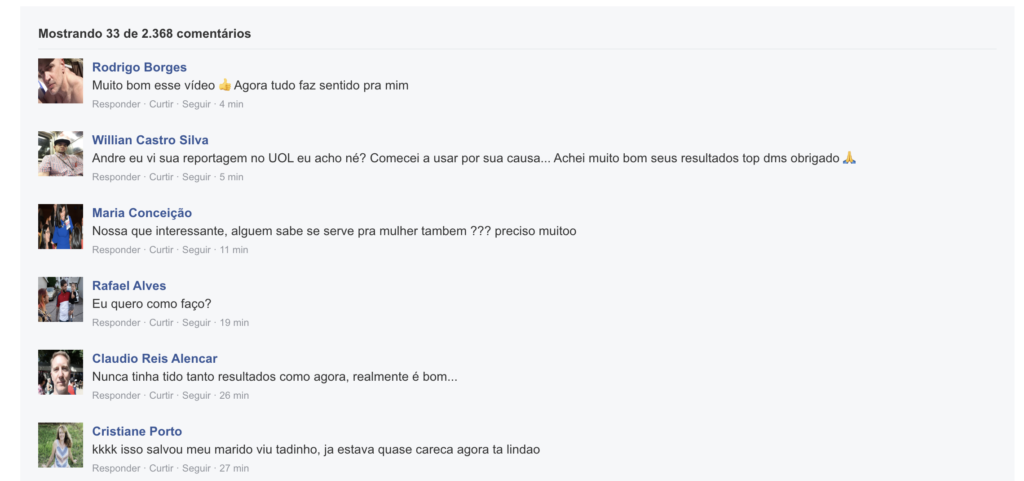
Task: Click Rafael Alves avatar image
Action: click(60, 300)
